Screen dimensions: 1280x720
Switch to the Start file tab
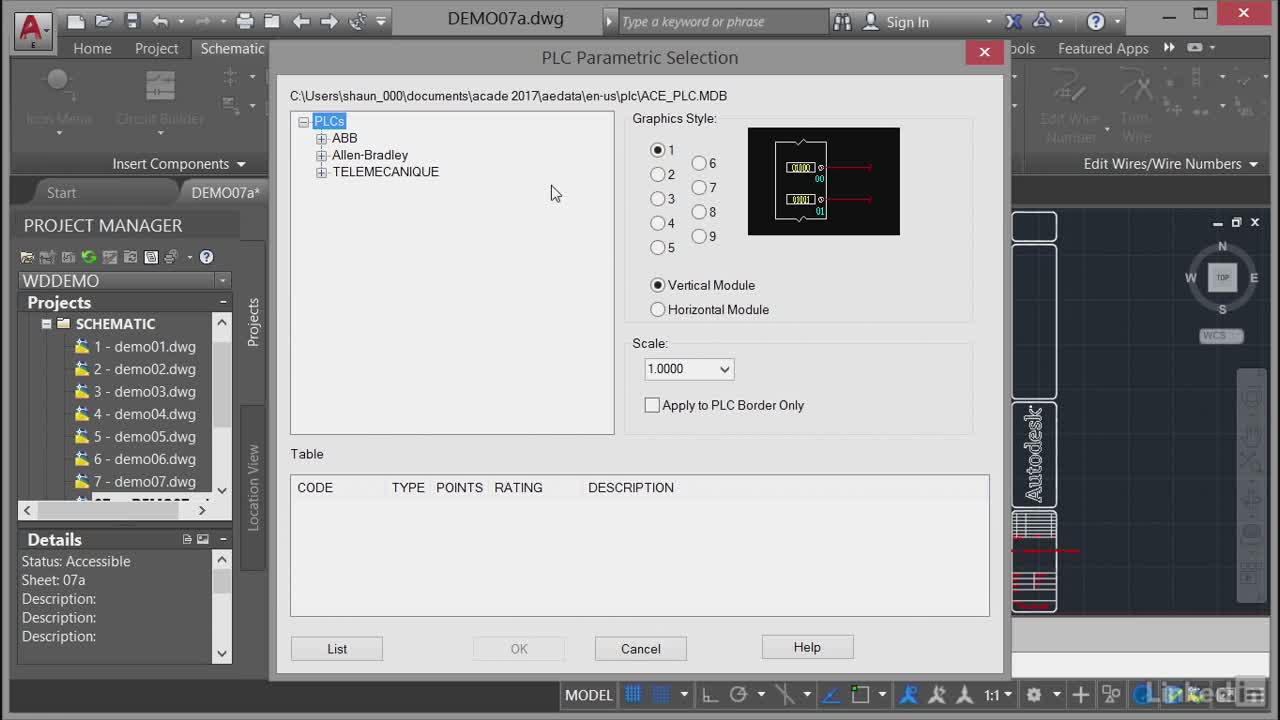click(x=61, y=192)
